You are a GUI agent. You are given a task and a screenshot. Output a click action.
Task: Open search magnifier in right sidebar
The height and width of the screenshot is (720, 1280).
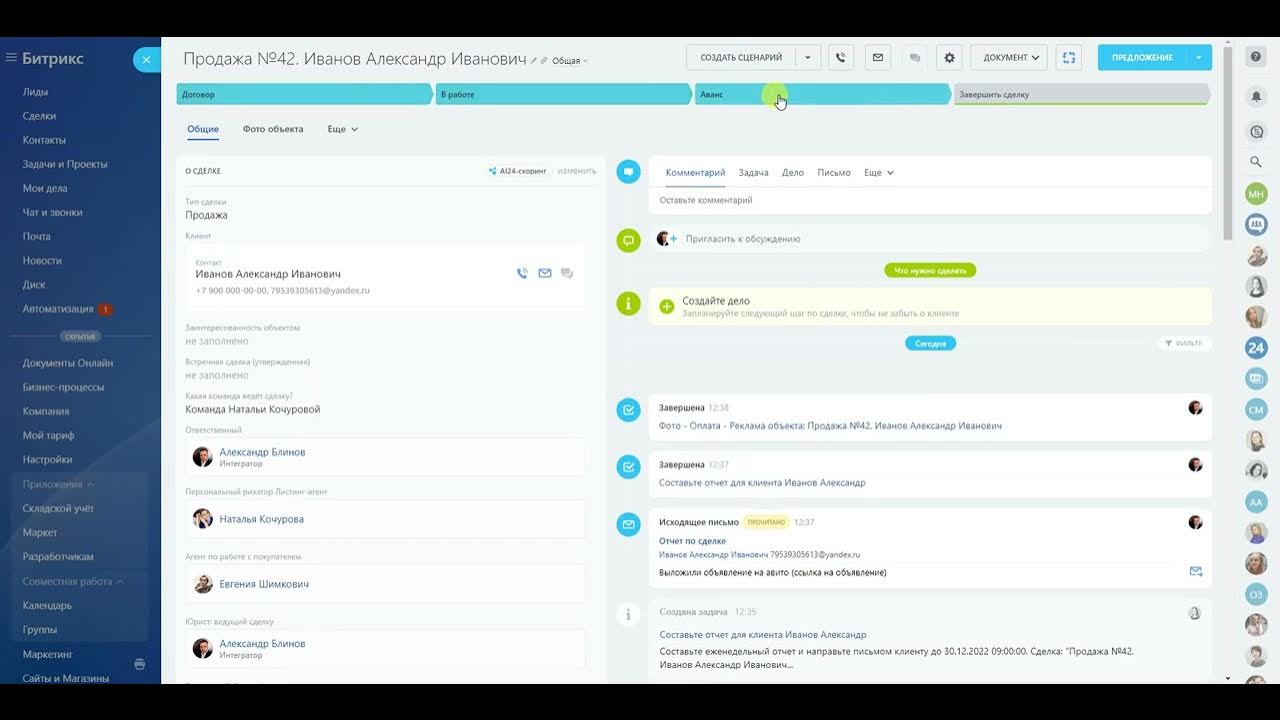coord(1256,162)
